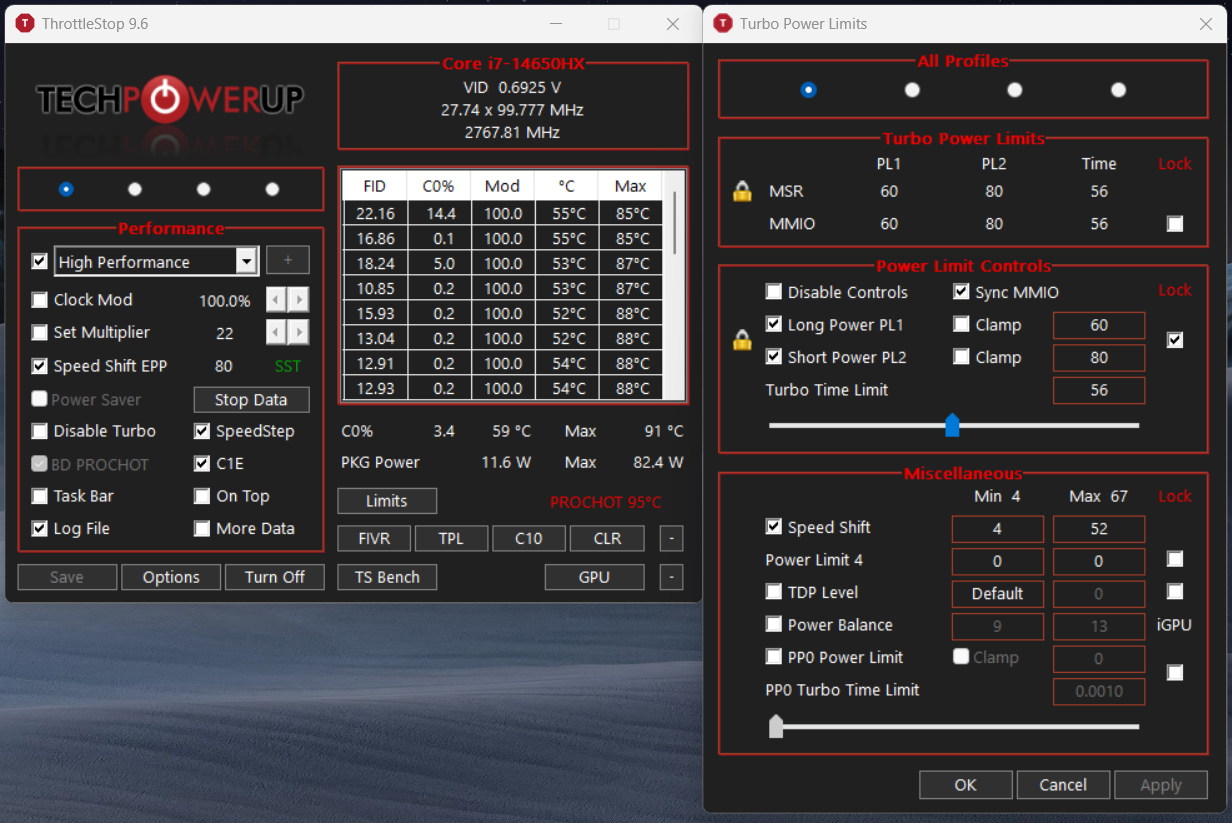Select the second profile radio in ThrottleStop
Image resolution: width=1232 pixels, height=823 pixels.
tap(135, 189)
